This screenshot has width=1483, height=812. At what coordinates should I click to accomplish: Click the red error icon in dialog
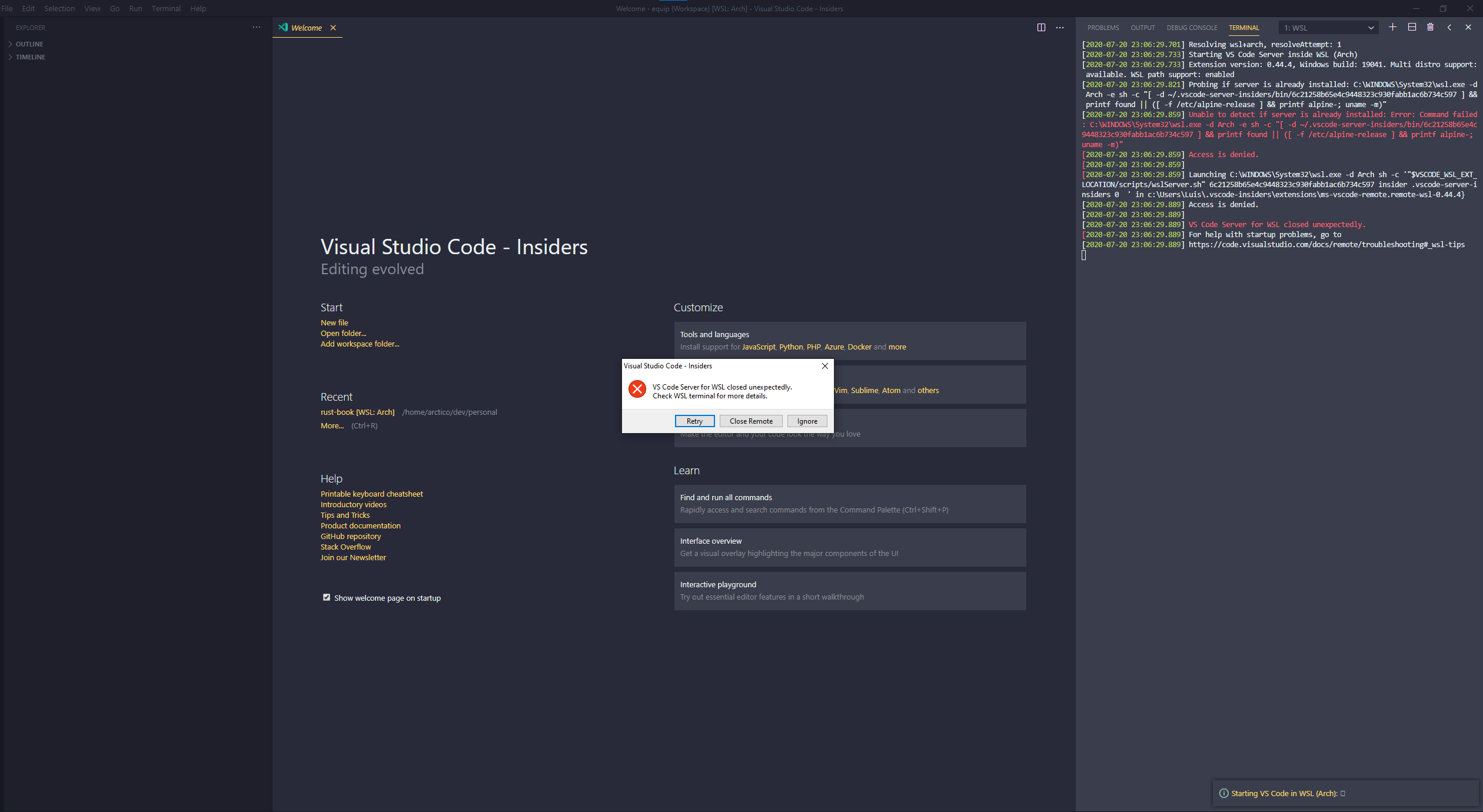(637, 389)
